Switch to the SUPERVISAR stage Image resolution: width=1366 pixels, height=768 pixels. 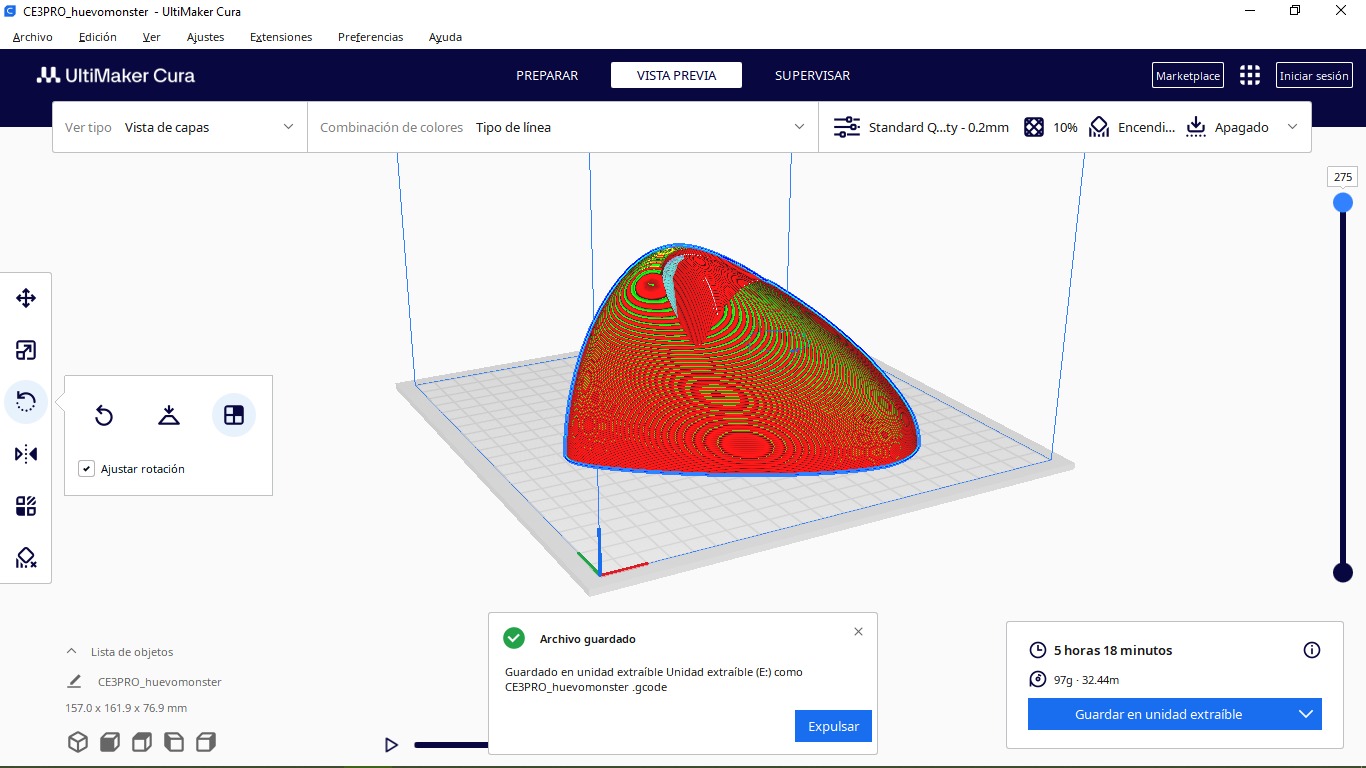(812, 75)
